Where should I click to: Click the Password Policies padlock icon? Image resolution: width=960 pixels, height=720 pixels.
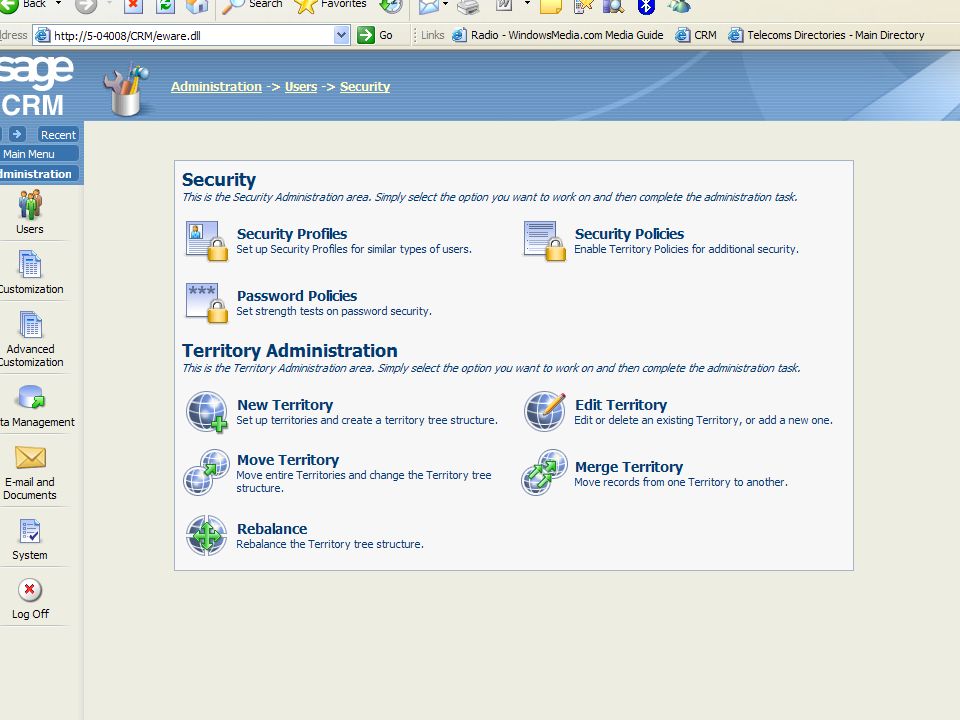click(x=207, y=303)
